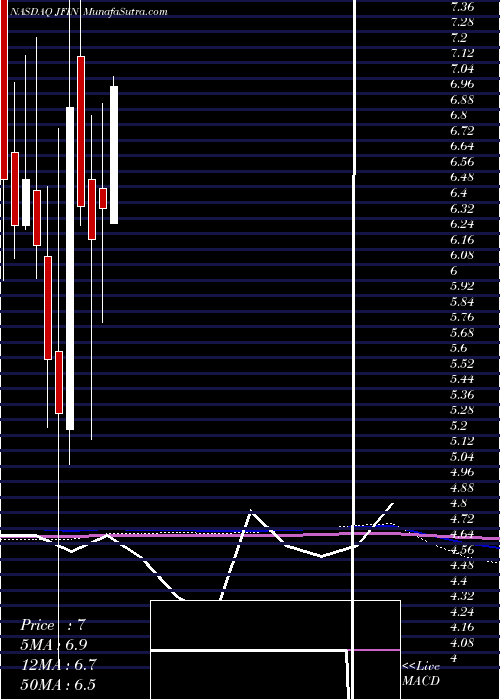Select the '5MA : 6.9' legend entry
Viewport: 500px width, 700px height.
click(54, 645)
